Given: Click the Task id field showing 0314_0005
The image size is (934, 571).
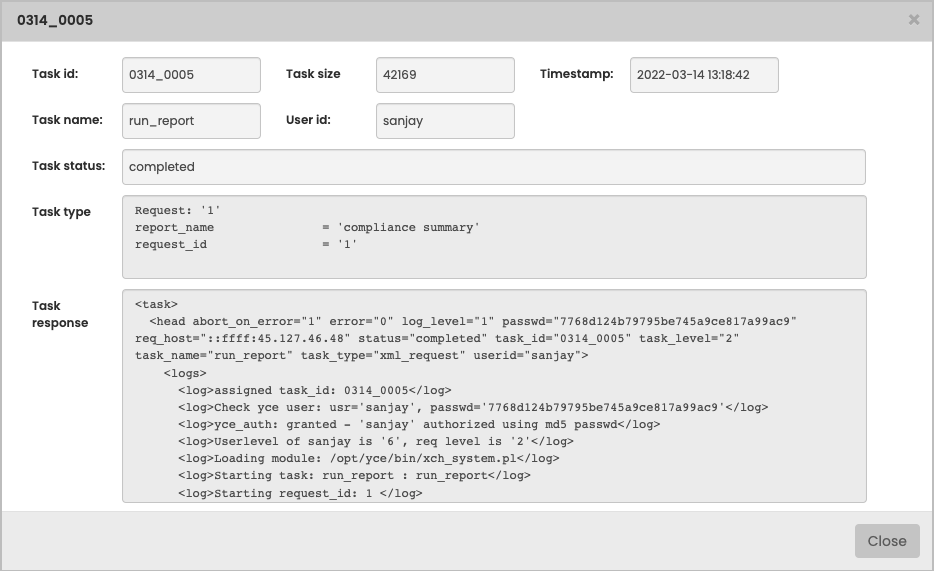Looking at the screenshot, I should 191,75.
